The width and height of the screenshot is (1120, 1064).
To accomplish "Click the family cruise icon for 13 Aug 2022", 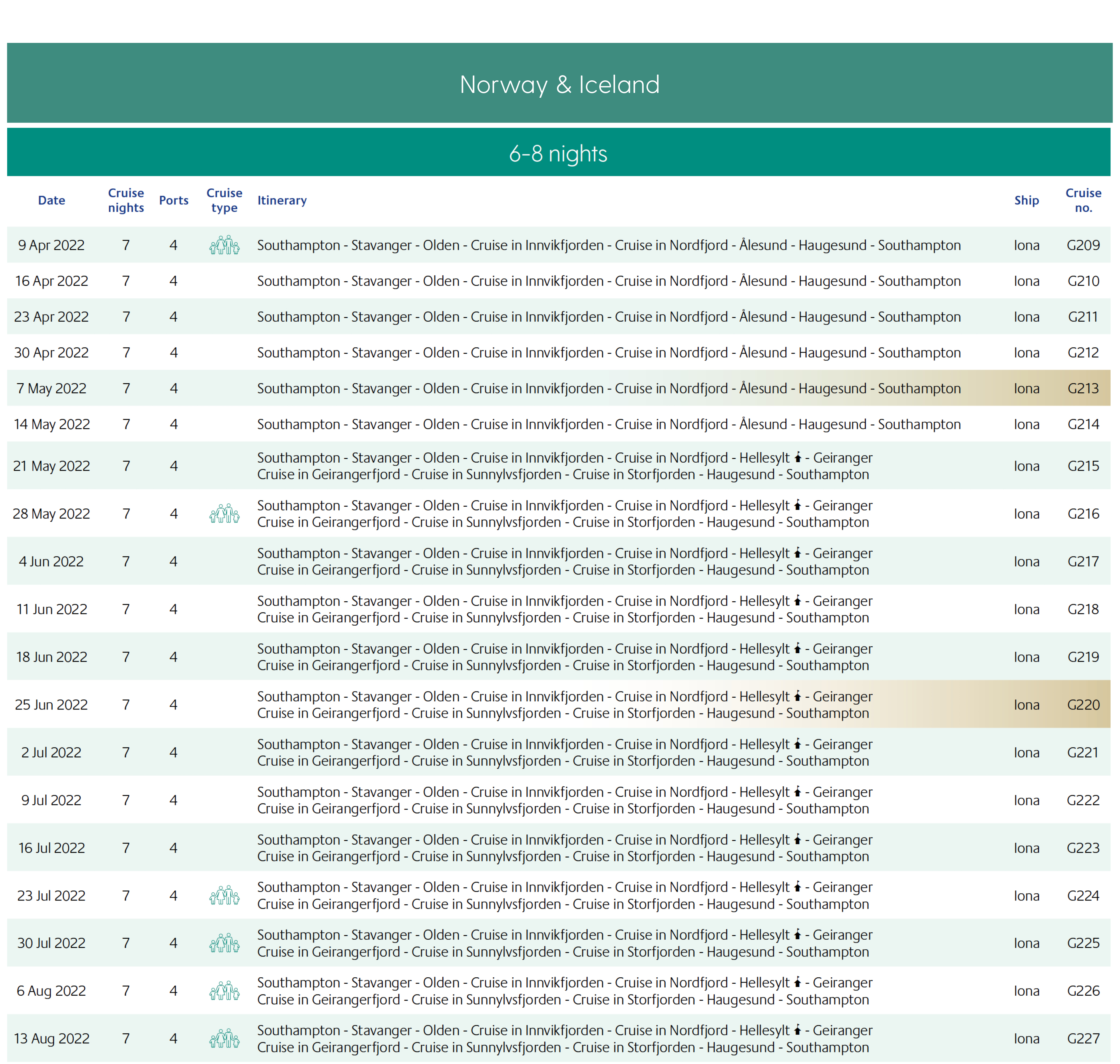I will click(224, 1039).
